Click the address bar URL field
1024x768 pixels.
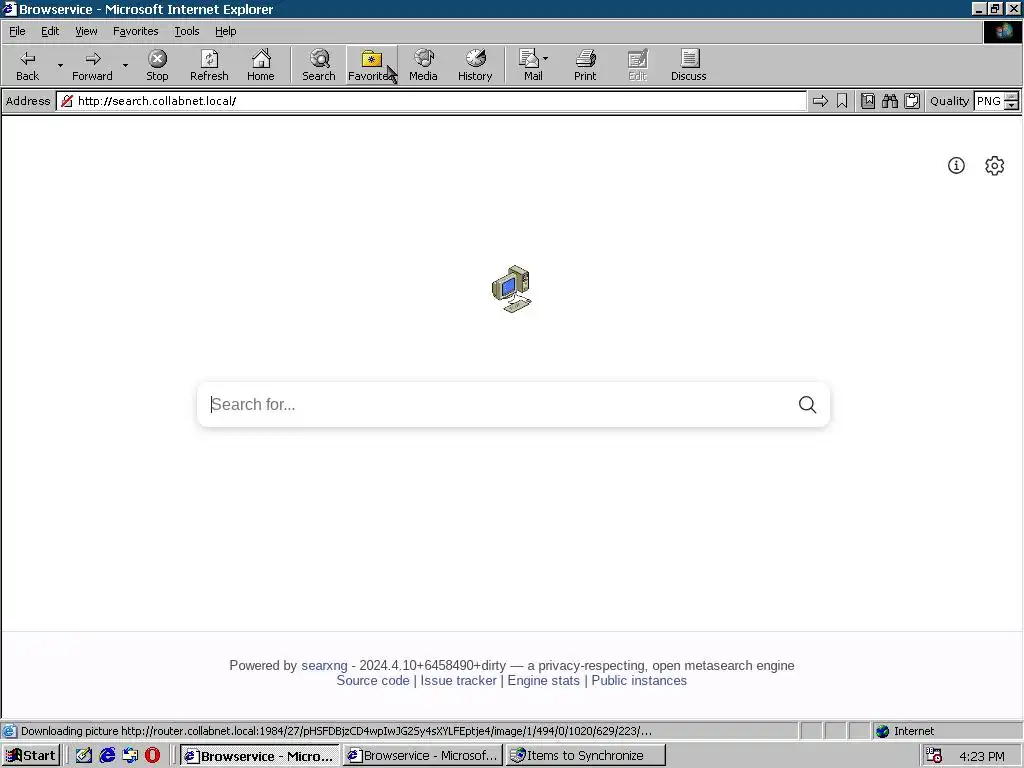pos(431,101)
